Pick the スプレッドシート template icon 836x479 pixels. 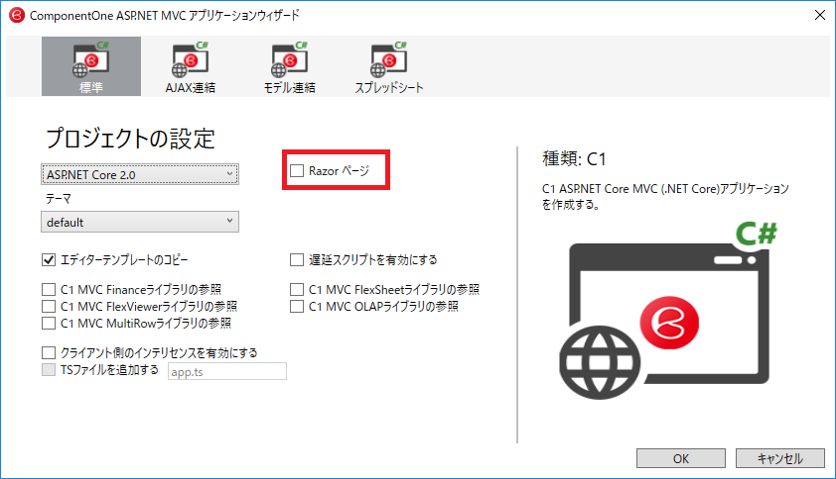click(x=389, y=66)
